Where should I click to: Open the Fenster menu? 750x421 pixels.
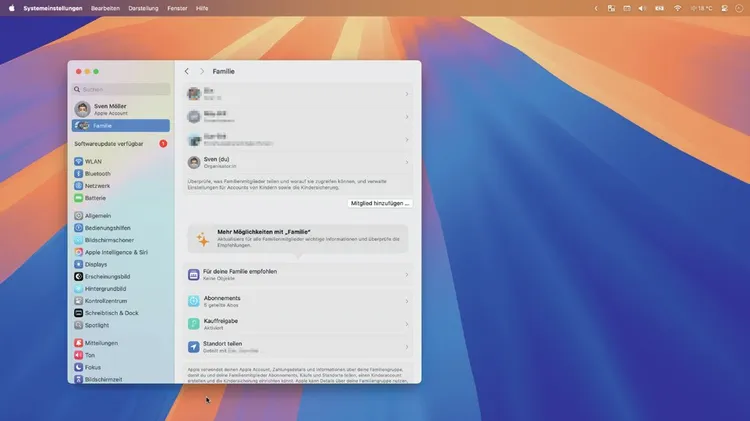(177, 8)
